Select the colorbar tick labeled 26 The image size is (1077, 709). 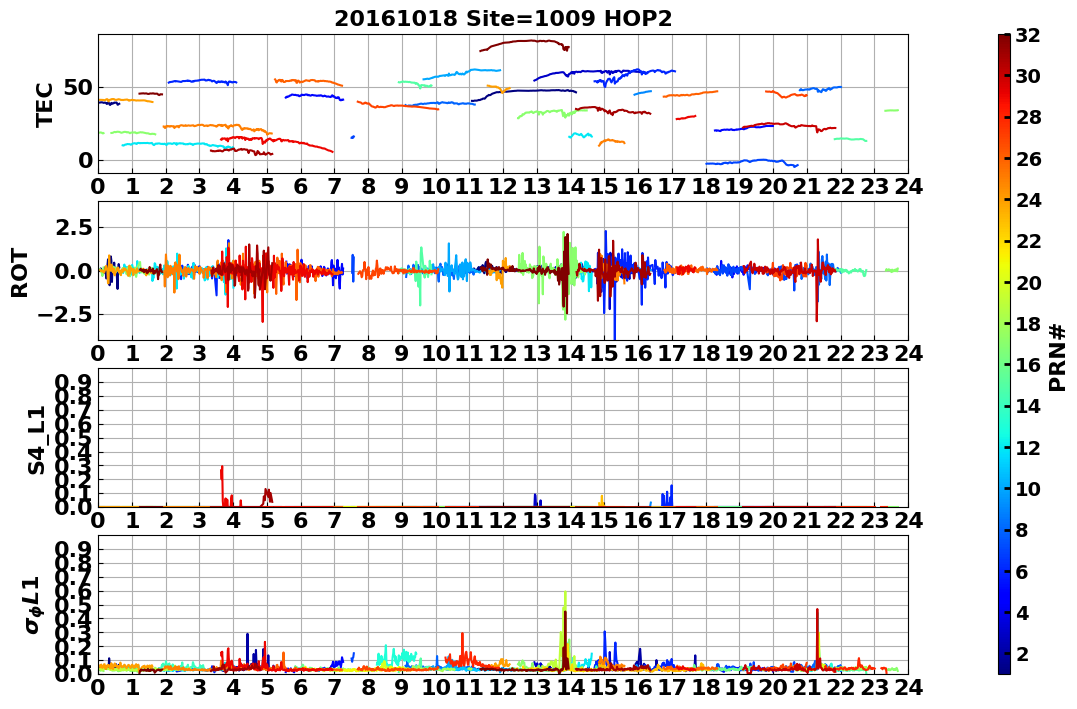1028,159
